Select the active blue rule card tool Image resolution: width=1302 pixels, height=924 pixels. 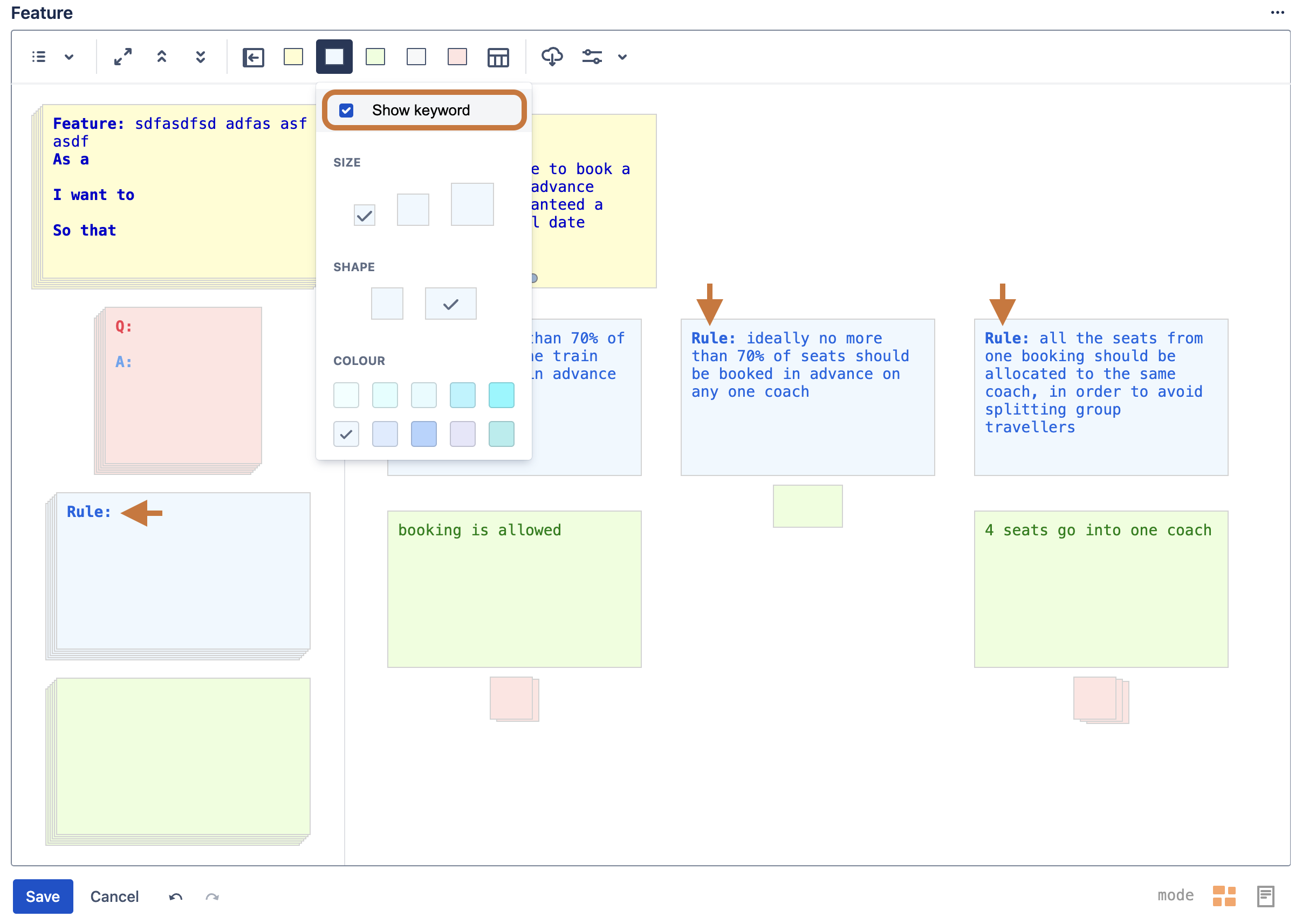pyautogui.click(x=334, y=57)
